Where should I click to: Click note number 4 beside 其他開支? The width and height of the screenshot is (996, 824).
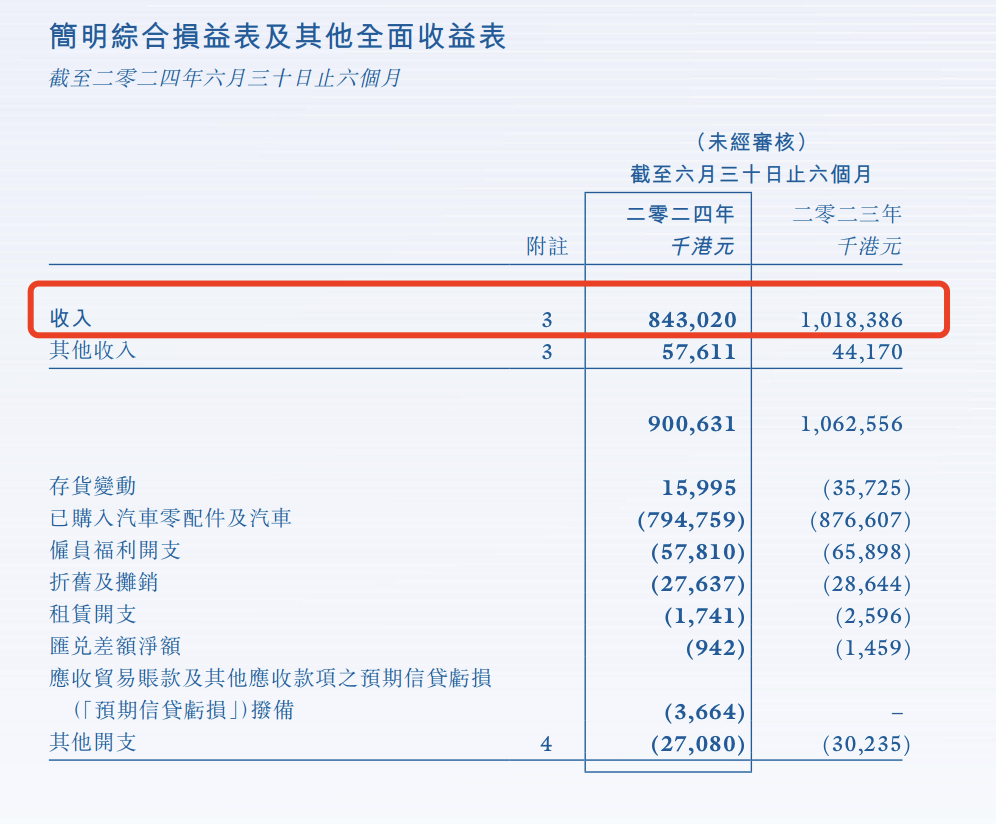[x=546, y=744]
